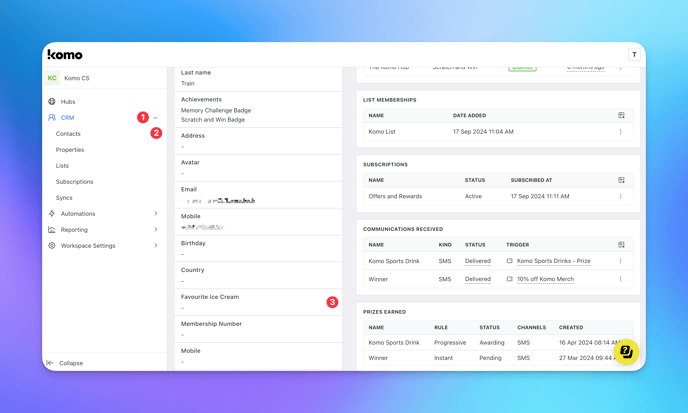
Task: Open column settings for Communications Received table
Action: [x=621, y=245]
